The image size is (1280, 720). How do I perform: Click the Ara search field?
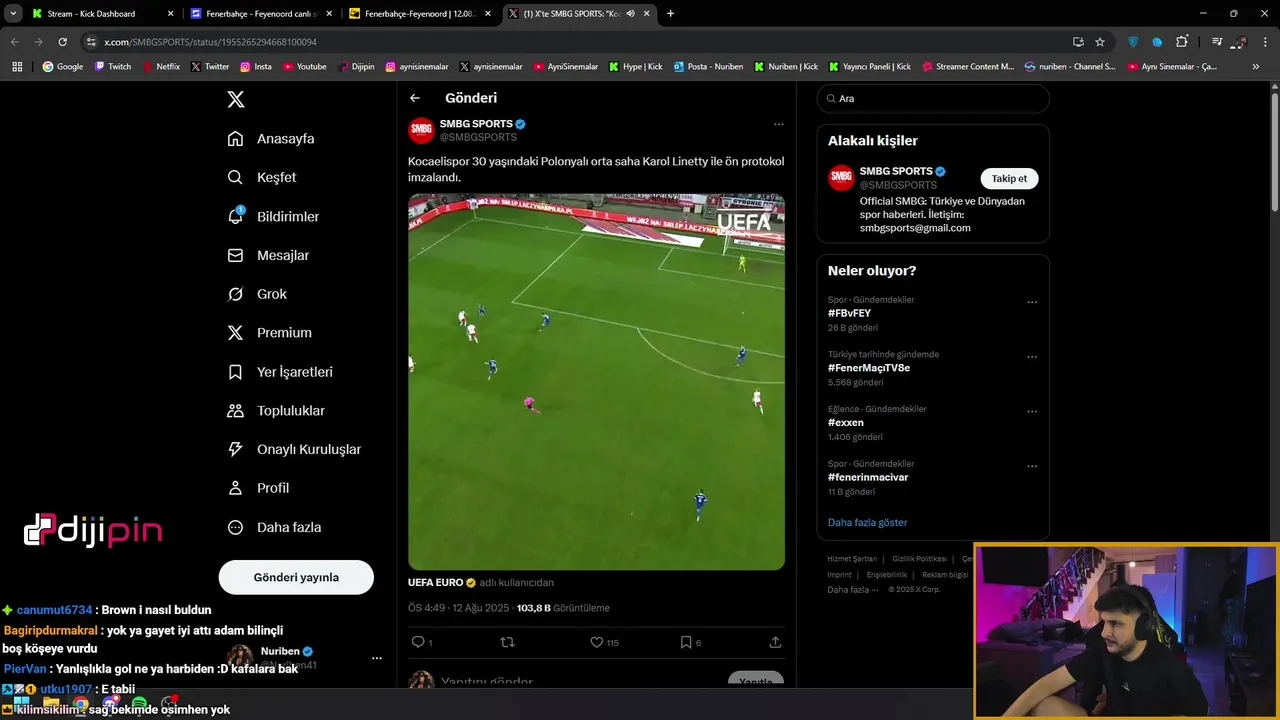pyautogui.click(x=933, y=98)
